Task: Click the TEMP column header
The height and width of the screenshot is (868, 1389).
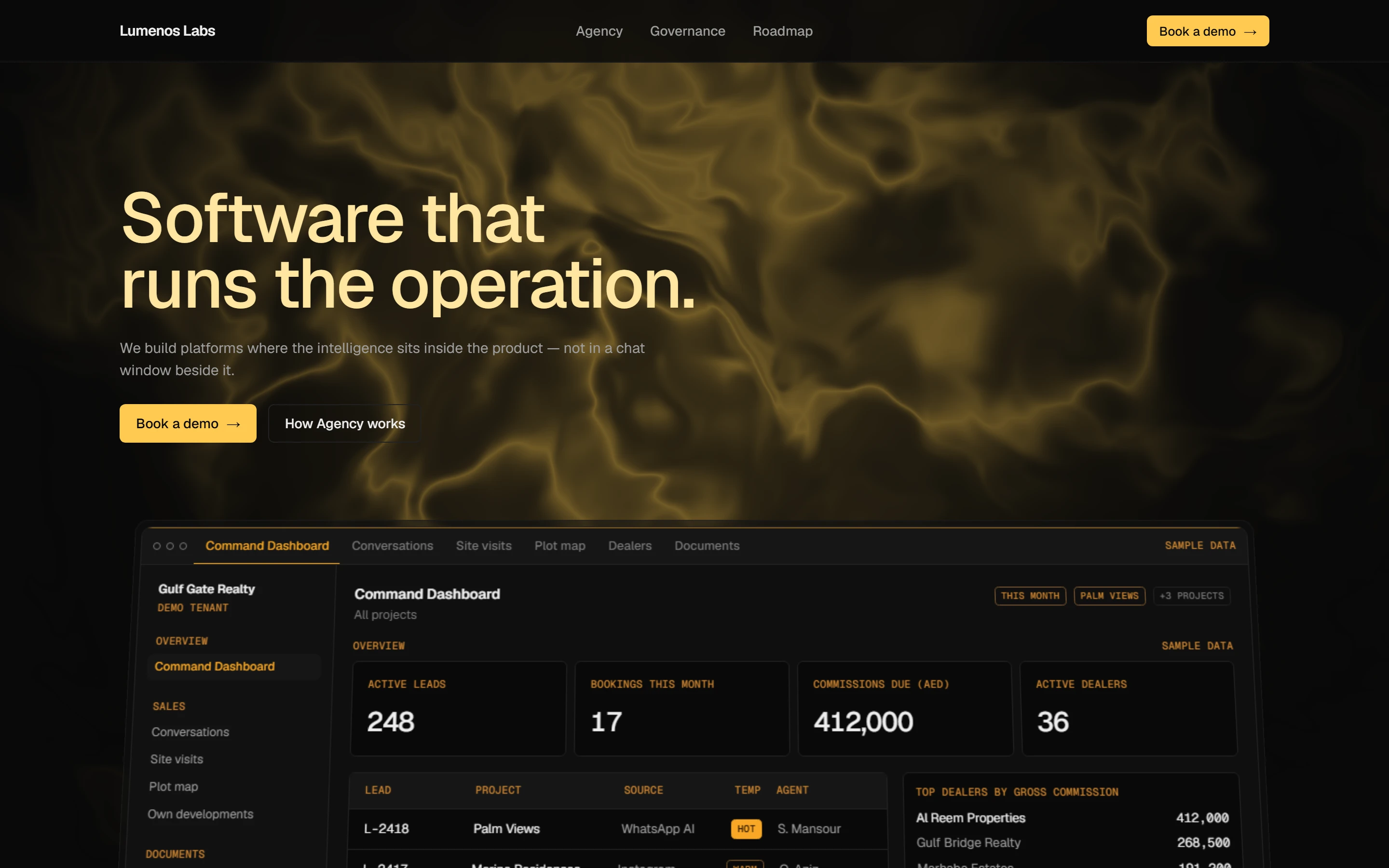Action: [x=747, y=790]
